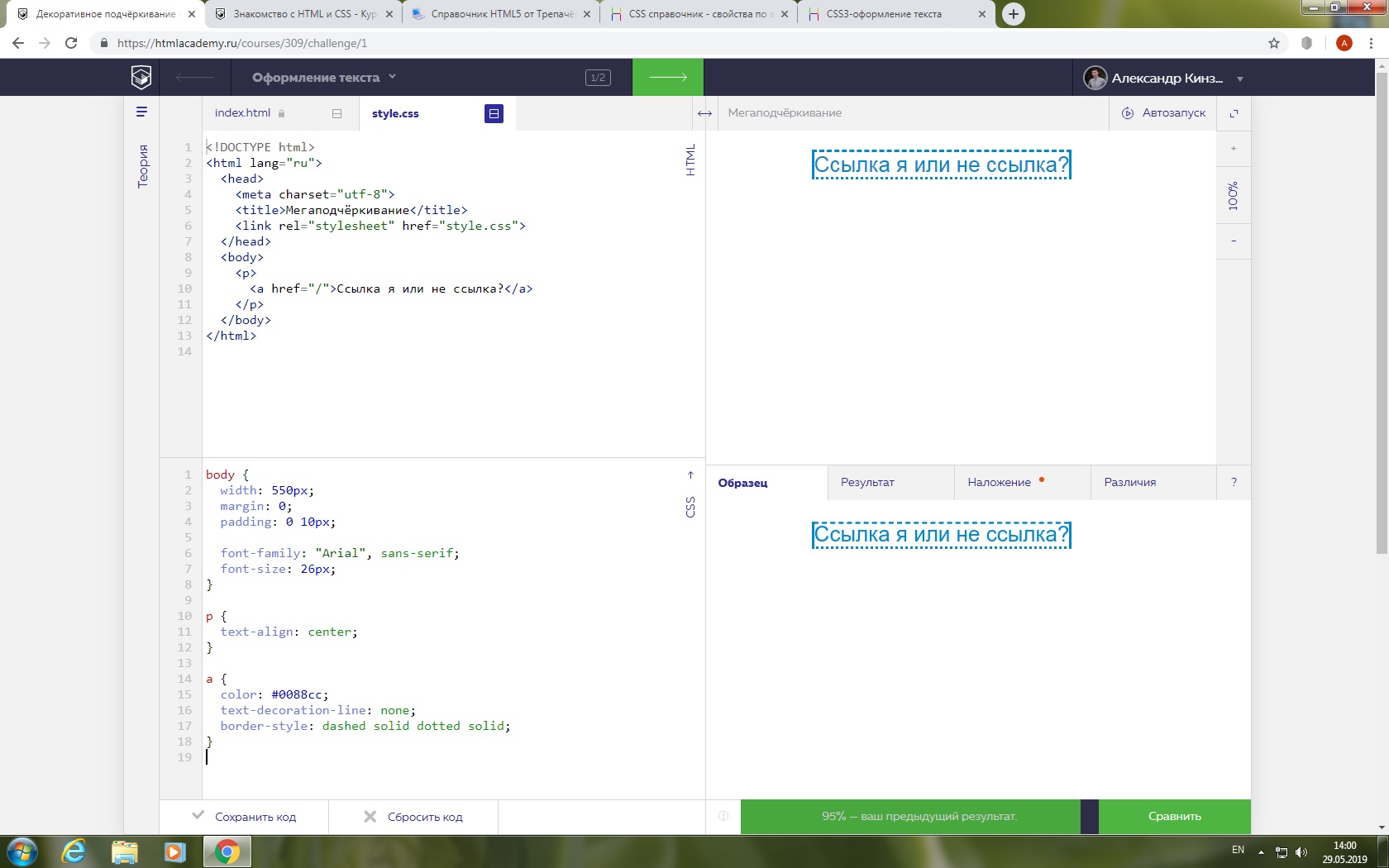This screenshot has width=1389, height=868.
Task: Click the HTML Academy shield logo
Action: [x=141, y=77]
